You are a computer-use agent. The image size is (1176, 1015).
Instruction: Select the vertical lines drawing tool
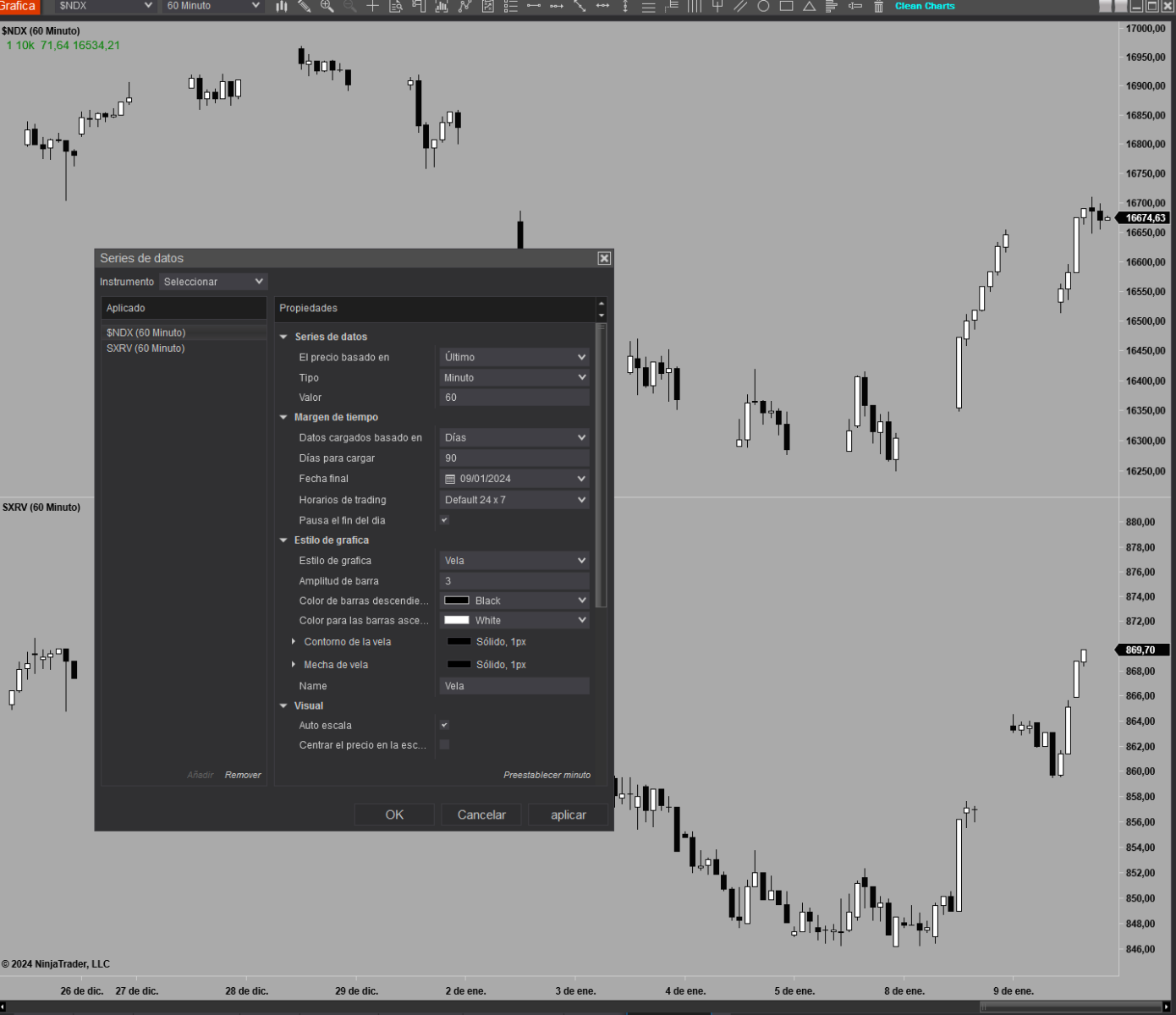point(695,6)
